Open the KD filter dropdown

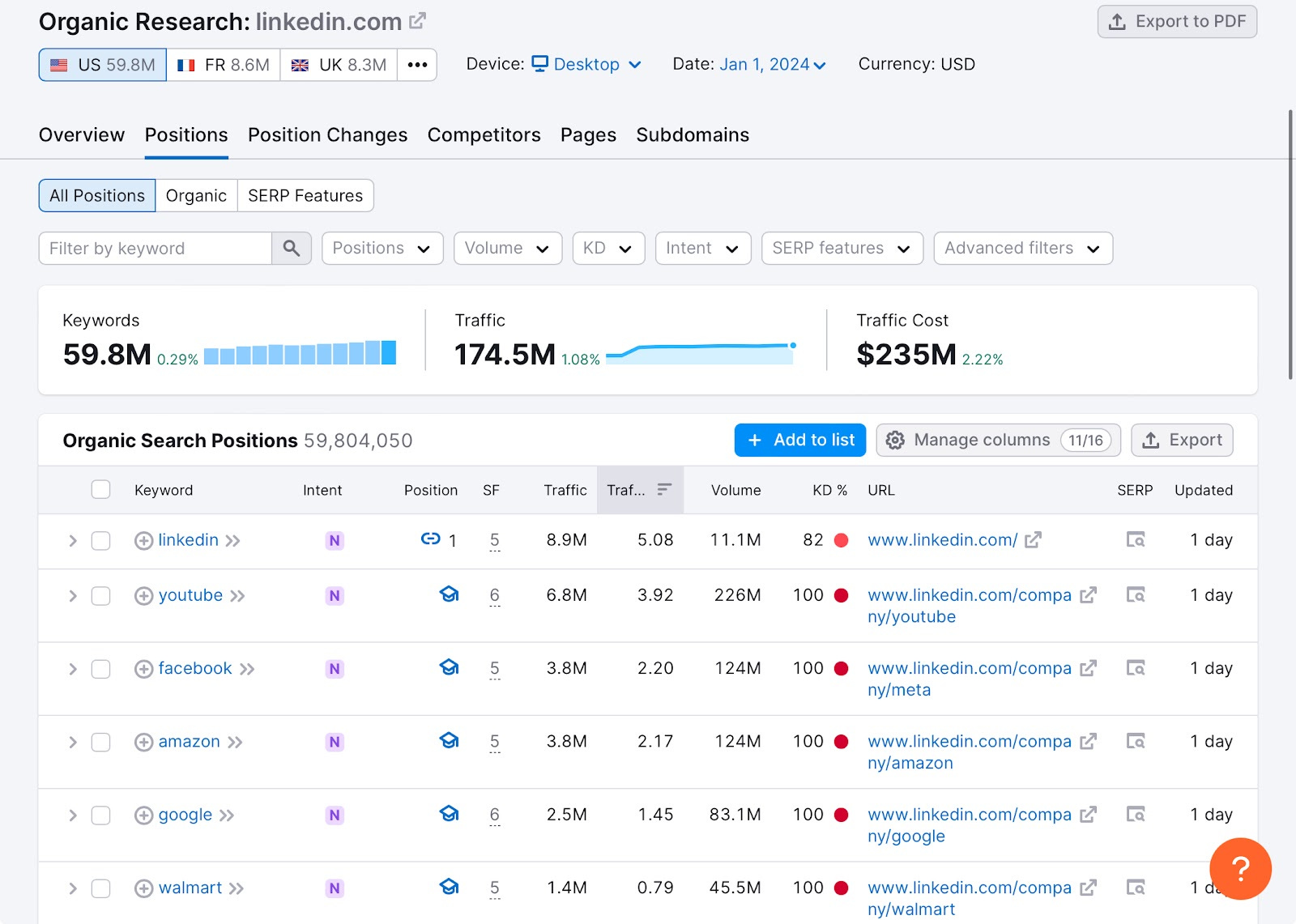click(x=608, y=249)
